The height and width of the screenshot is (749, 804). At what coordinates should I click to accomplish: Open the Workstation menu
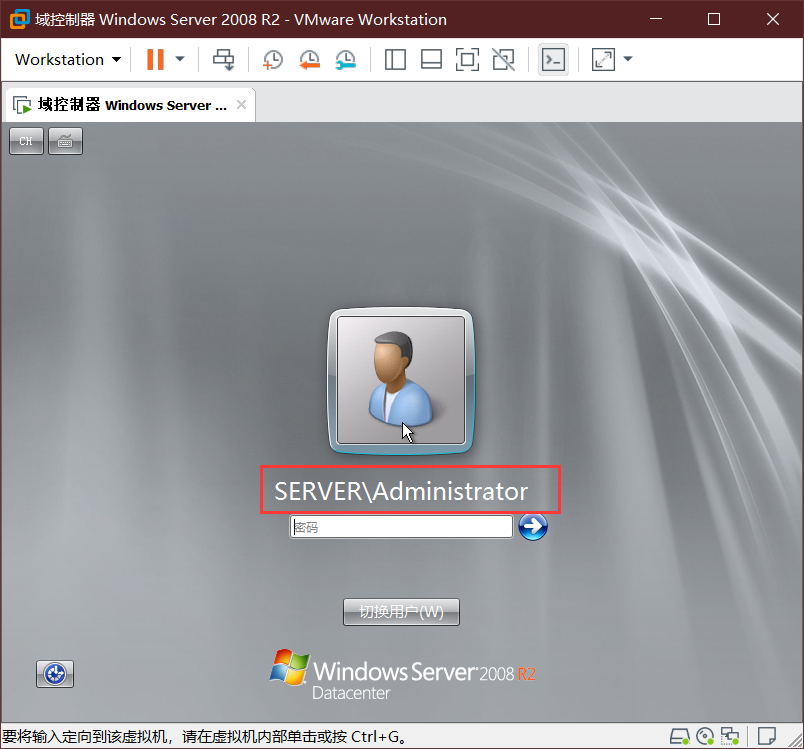coord(68,59)
